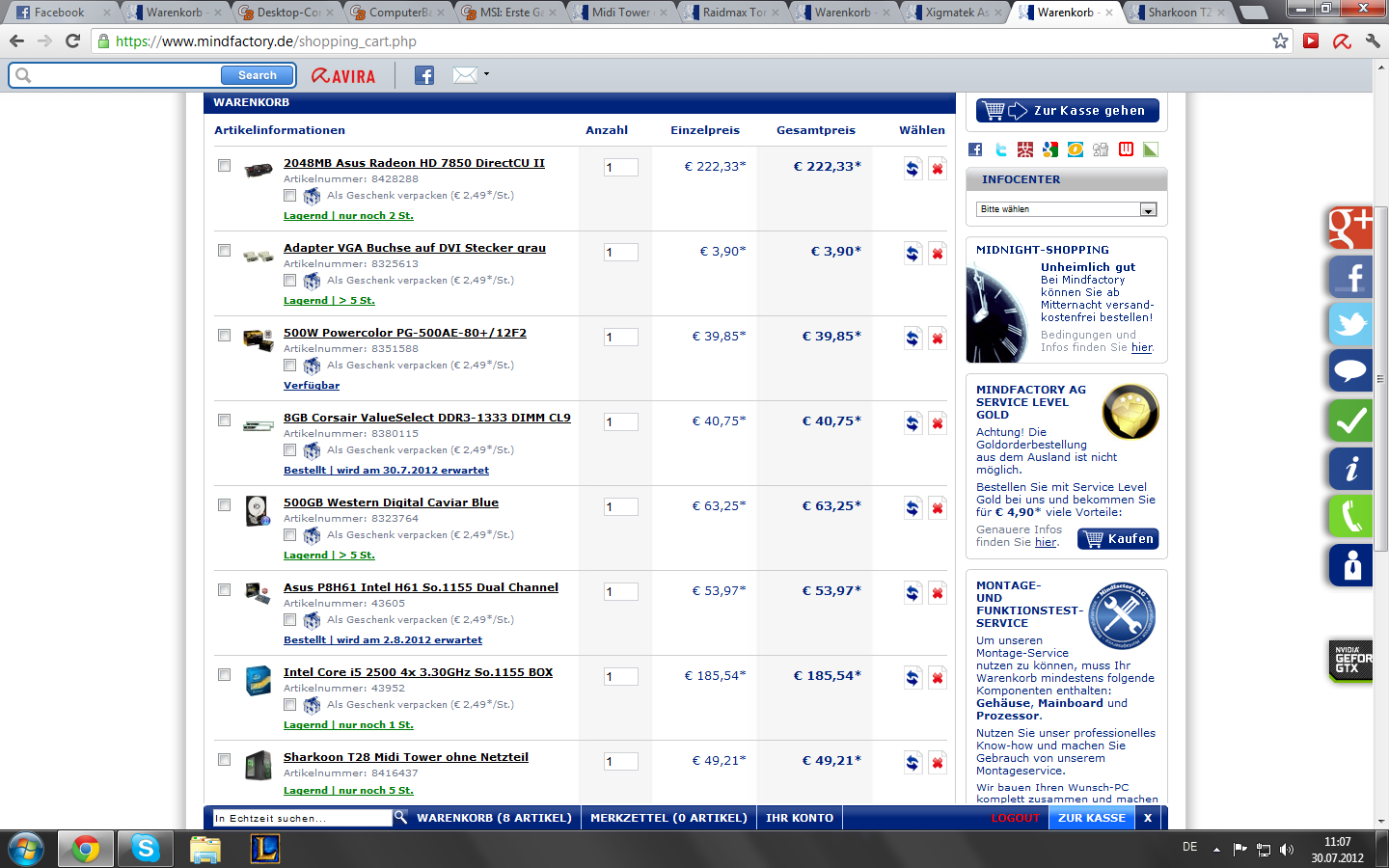Select checkbox for Asus P8H61 row
Image resolution: width=1389 pixels, height=868 pixels.
tap(224, 589)
